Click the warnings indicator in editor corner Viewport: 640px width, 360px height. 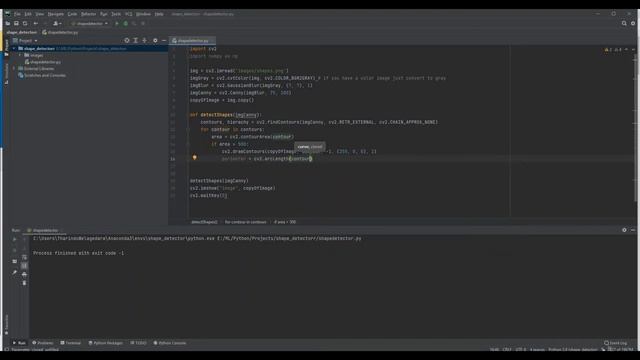pos(613,50)
